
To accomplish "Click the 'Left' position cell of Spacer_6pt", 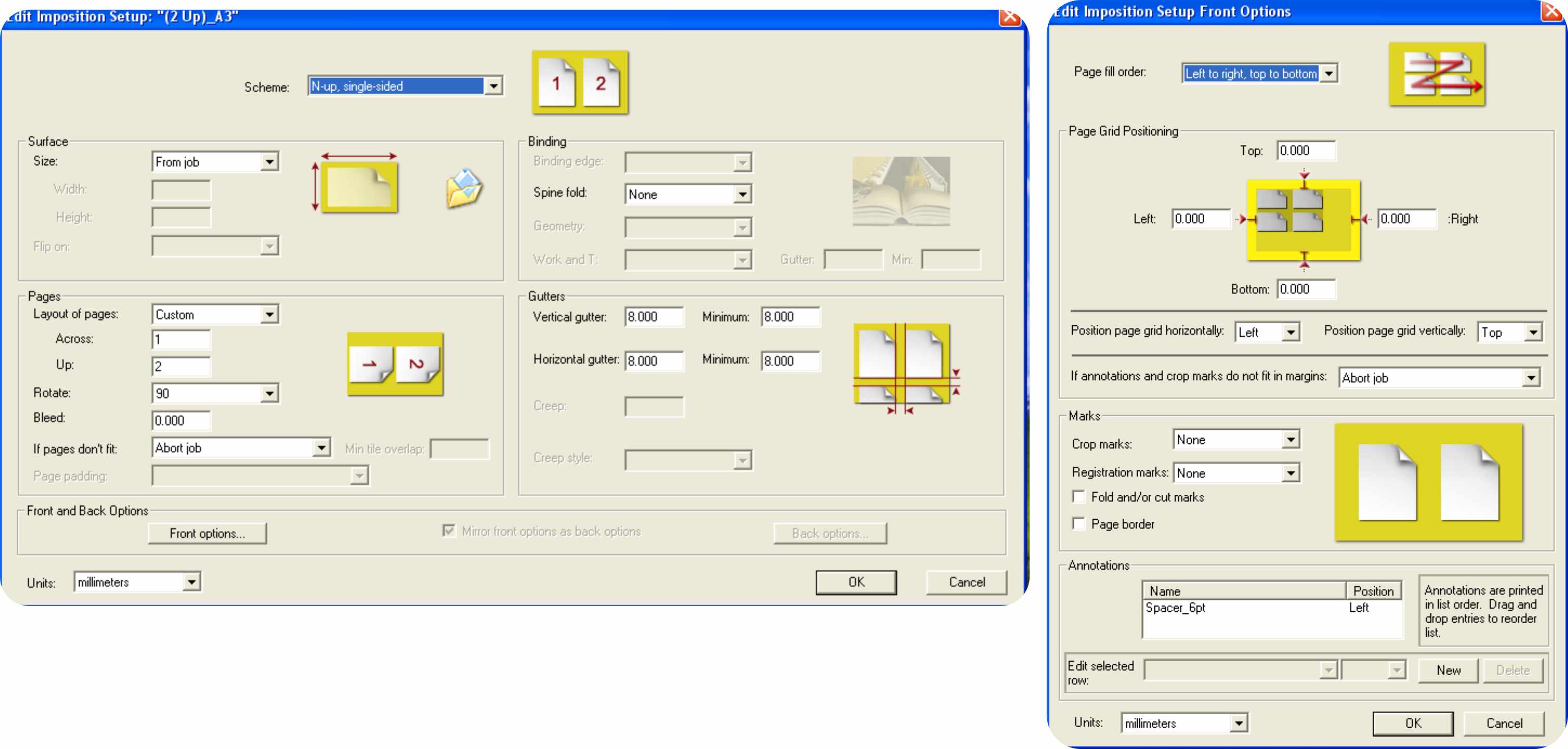I will (x=1359, y=608).
